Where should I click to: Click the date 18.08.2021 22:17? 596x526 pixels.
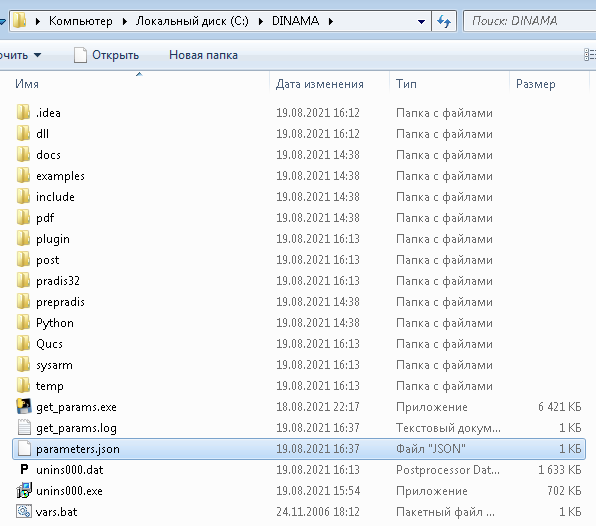pos(318,407)
